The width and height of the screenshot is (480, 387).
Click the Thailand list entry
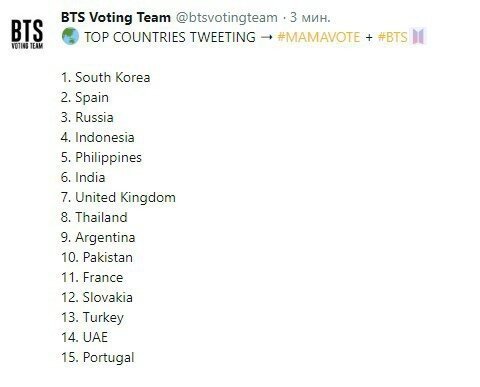[94, 217]
